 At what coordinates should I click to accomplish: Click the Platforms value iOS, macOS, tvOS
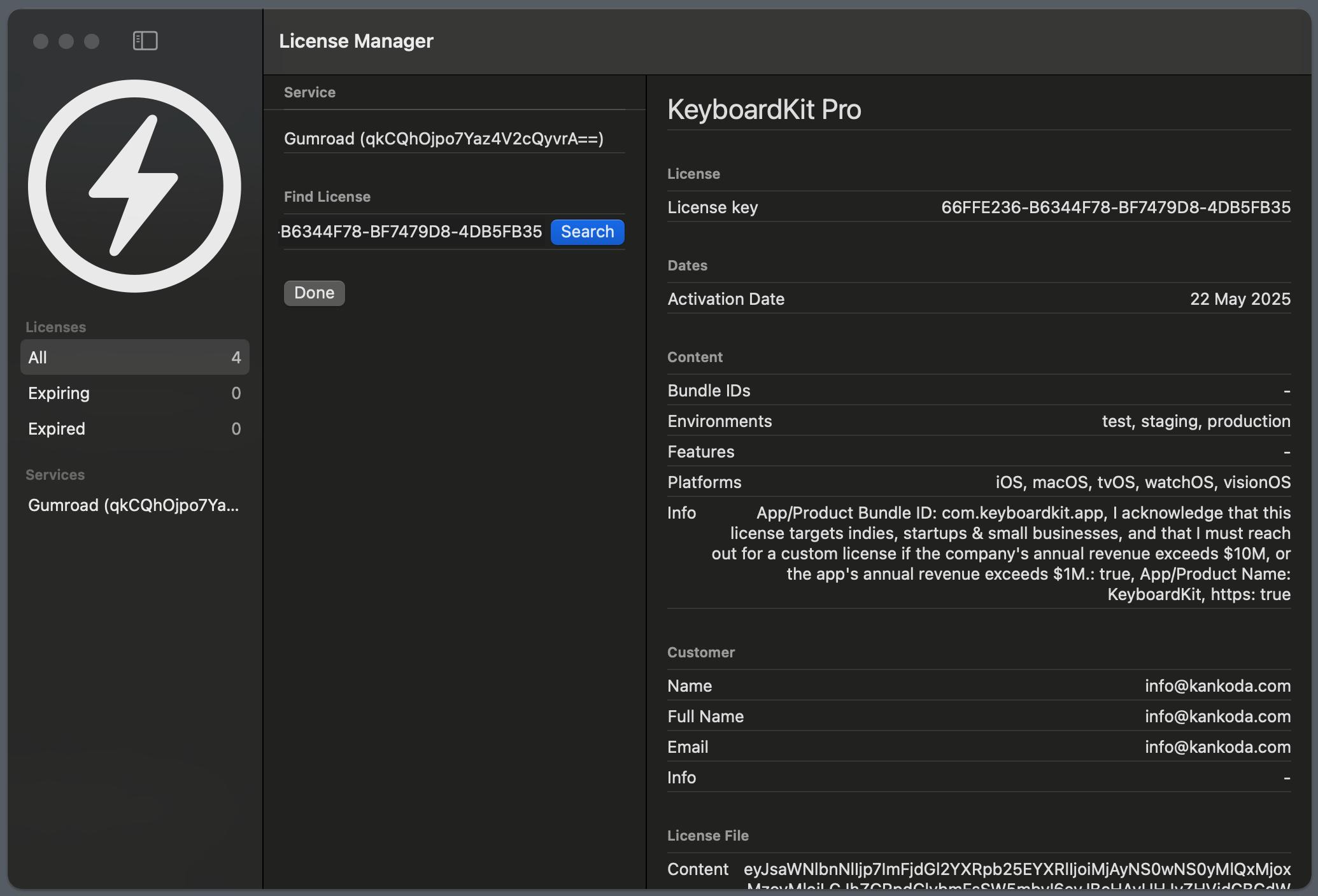(1143, 482)
